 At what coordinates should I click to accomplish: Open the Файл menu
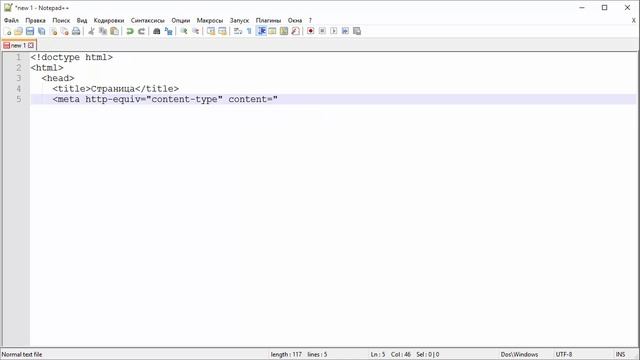(x=11, y=20)
